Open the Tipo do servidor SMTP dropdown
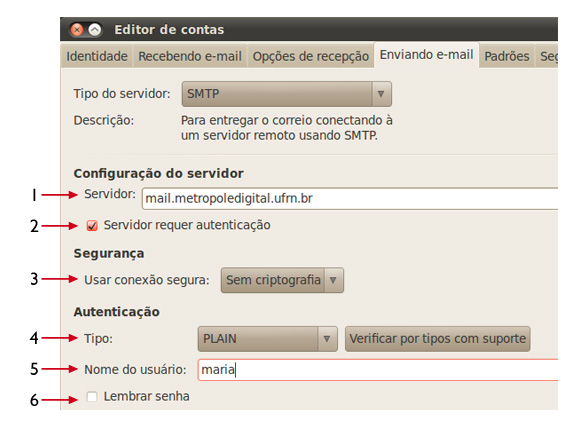 (287, 94)
